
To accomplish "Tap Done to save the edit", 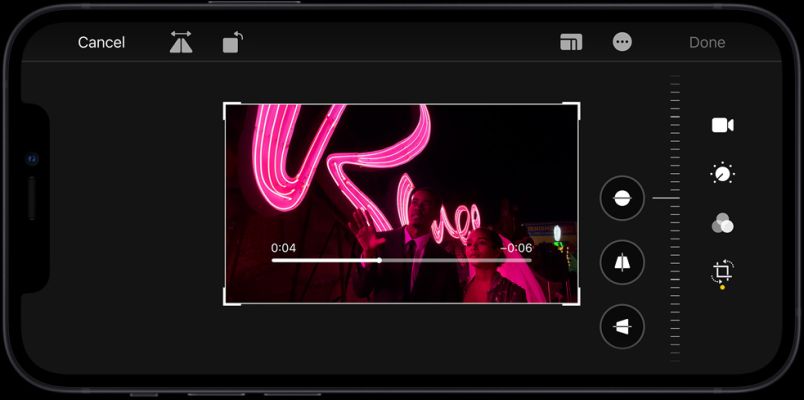I will (x=707, y=42).
